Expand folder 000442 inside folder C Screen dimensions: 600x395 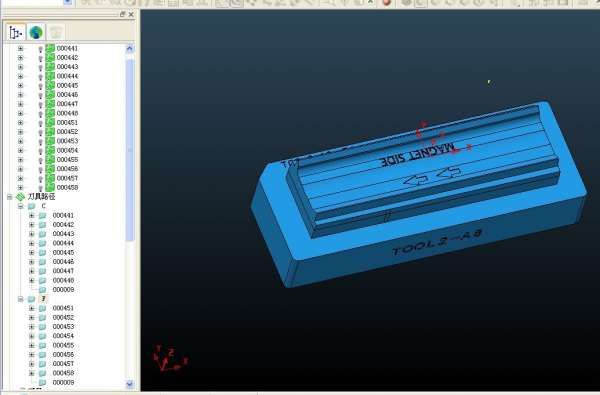point(32,225)
